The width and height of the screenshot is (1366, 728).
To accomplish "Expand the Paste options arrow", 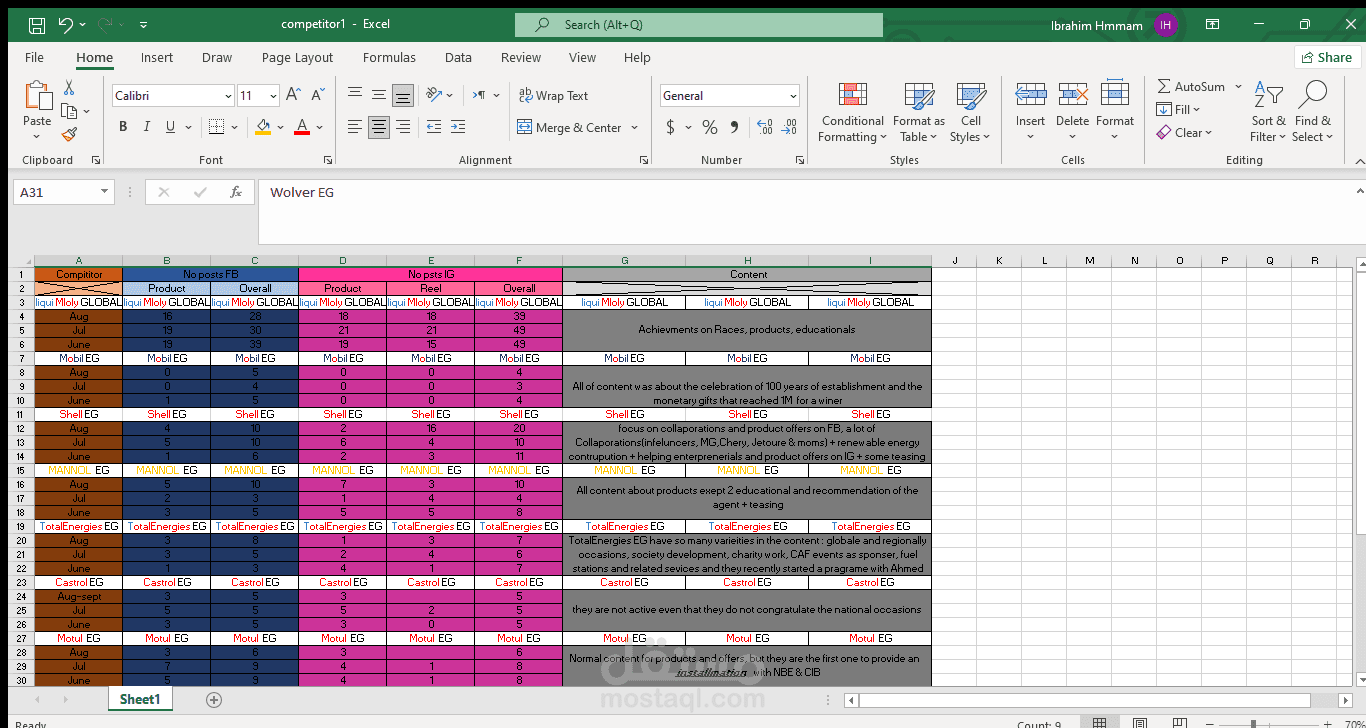I will (37, 136).
